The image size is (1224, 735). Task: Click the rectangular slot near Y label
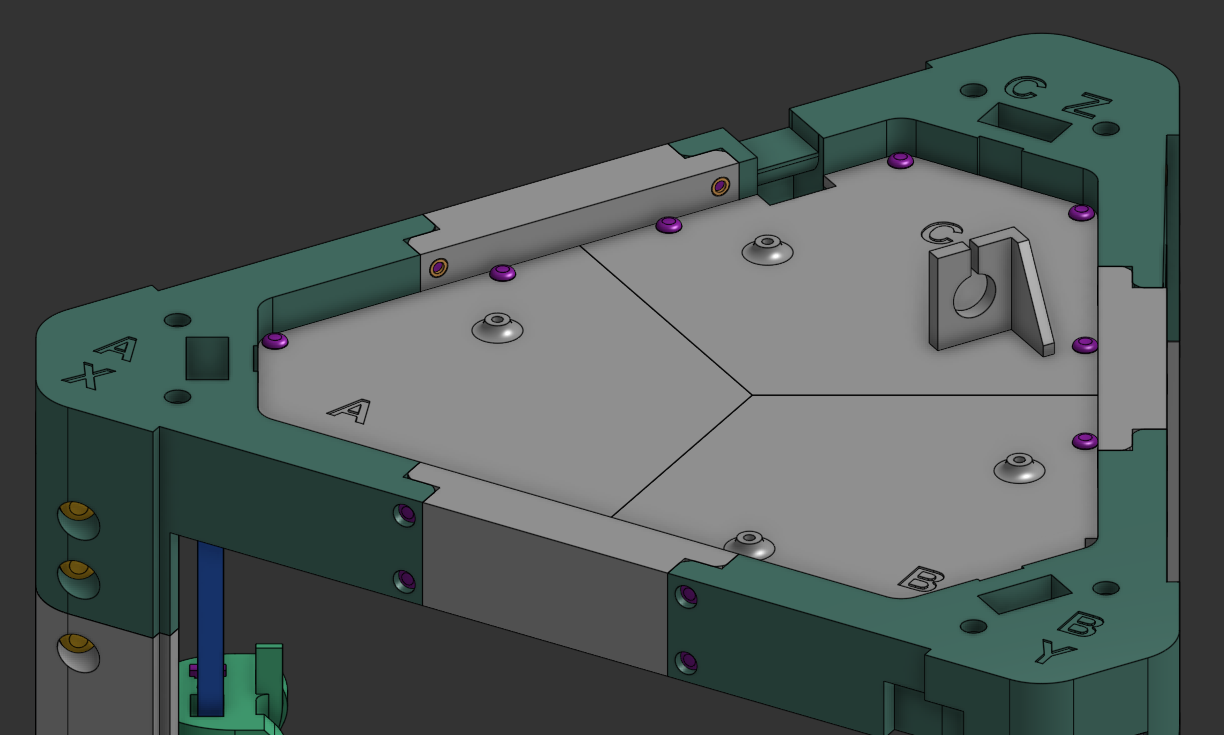pyautogui.click(x=1024, y=594)
